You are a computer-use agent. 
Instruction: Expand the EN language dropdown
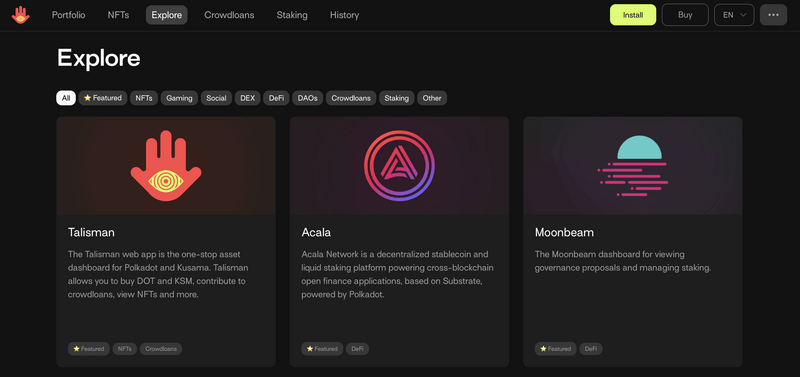734,15
